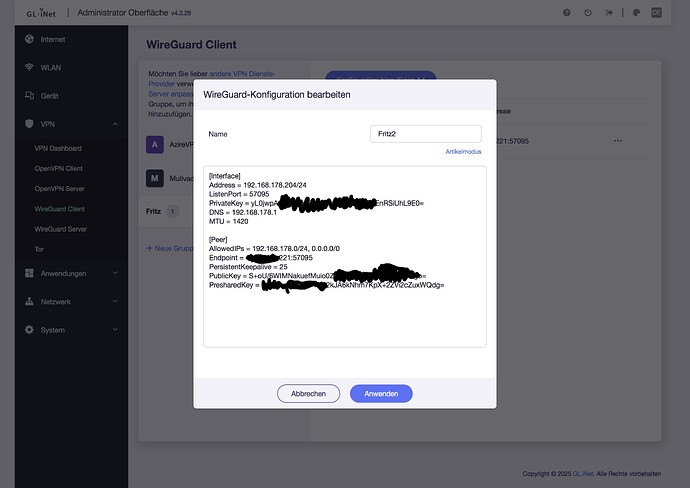Click the Internet label in the sidebar
Viewport: 690px width, 488px height.
click(x=53, y=39)
